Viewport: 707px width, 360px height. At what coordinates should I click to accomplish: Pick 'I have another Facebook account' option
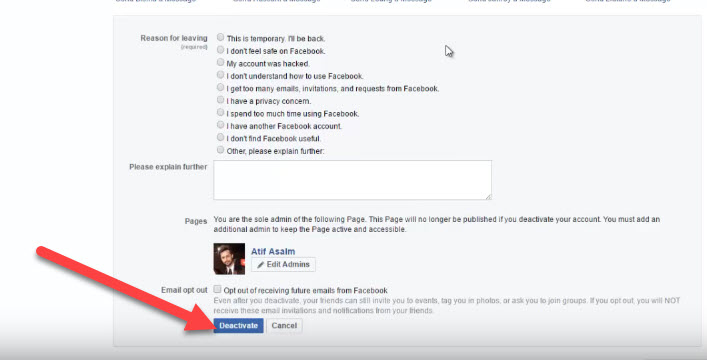point(220,125)
